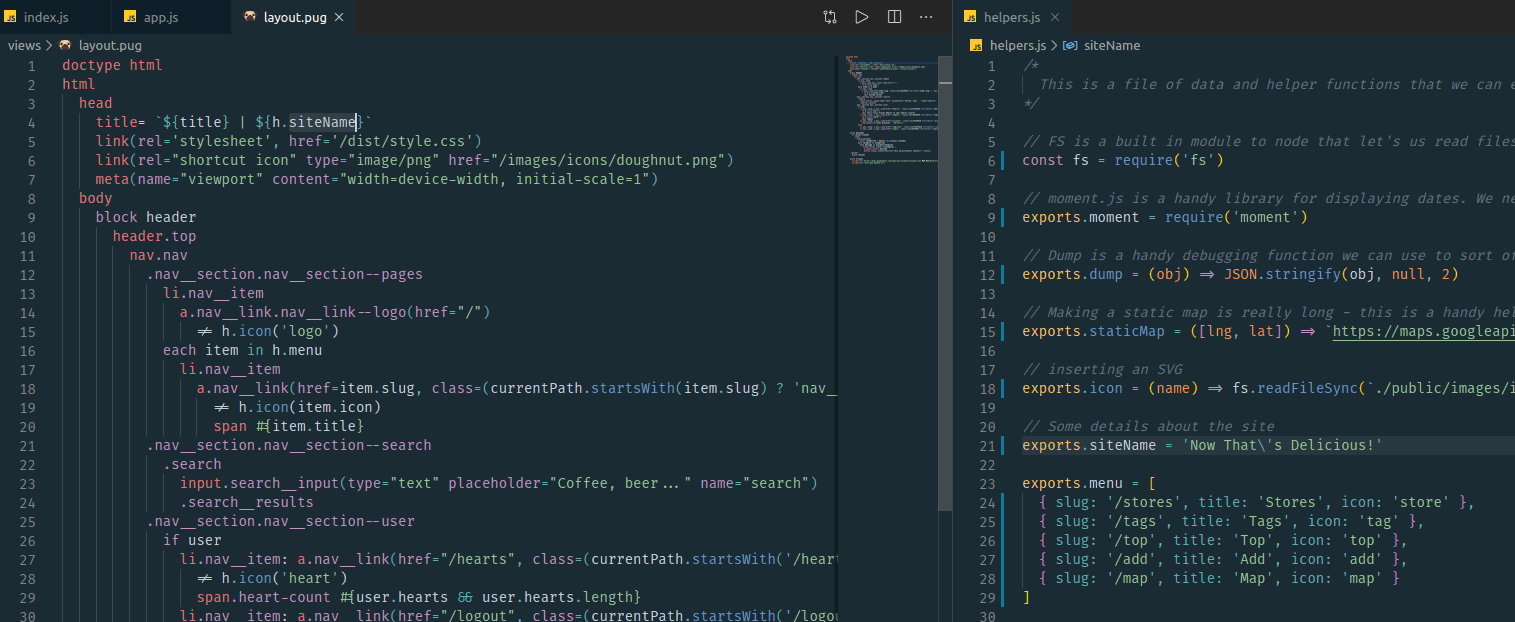Click the helpers.js breadcrumb item
1515x622 pixels.
coord(1016,45)
